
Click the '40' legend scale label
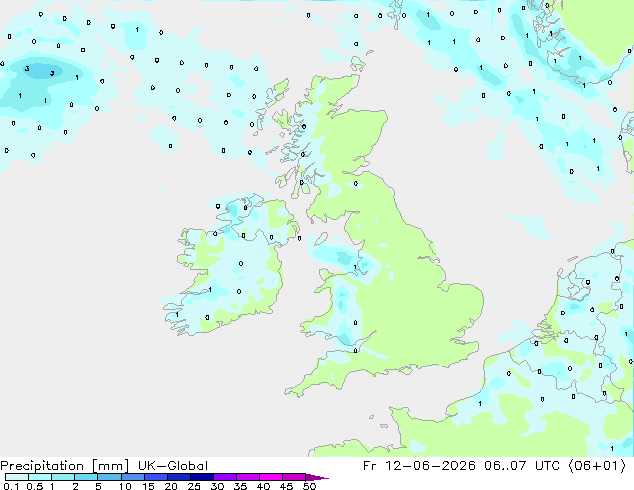[x=263, y=486]
